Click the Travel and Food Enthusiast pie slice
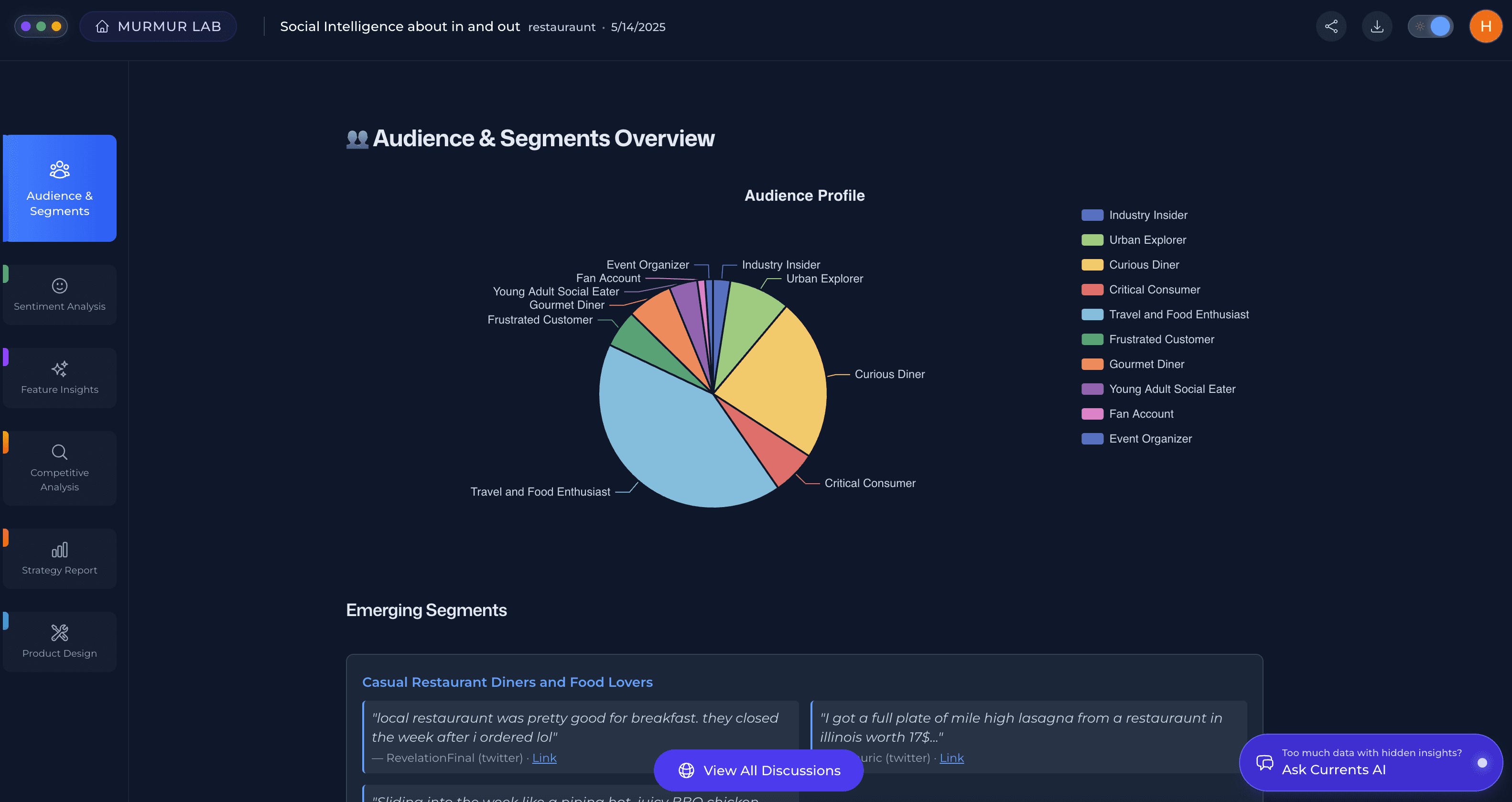1512x802 pixels. click(x=669, y=440)
